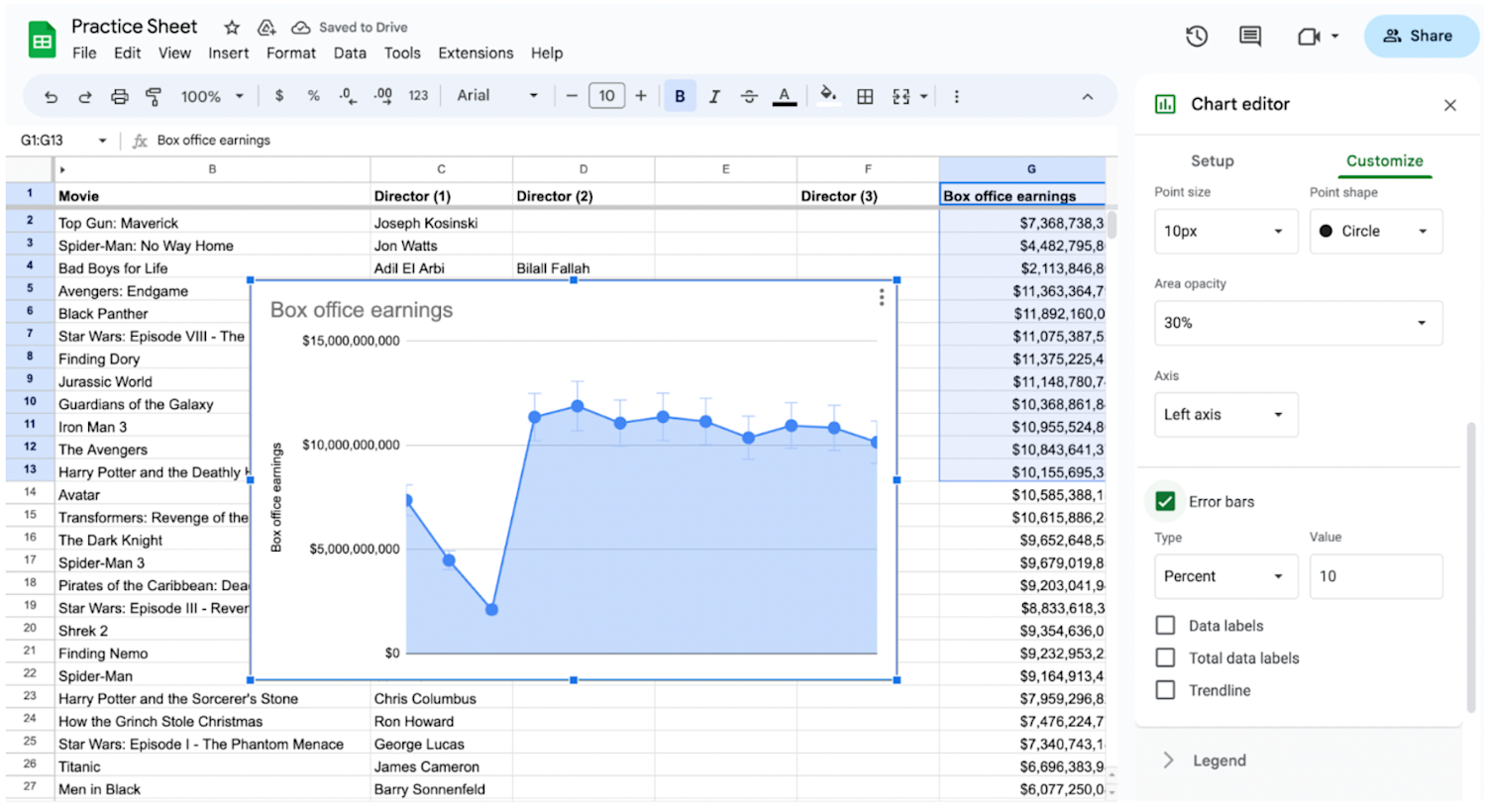The width and height of the screenshot is (1486, 812).
Task: Open version history clock icon
Action: click(x=1197, y=36)
